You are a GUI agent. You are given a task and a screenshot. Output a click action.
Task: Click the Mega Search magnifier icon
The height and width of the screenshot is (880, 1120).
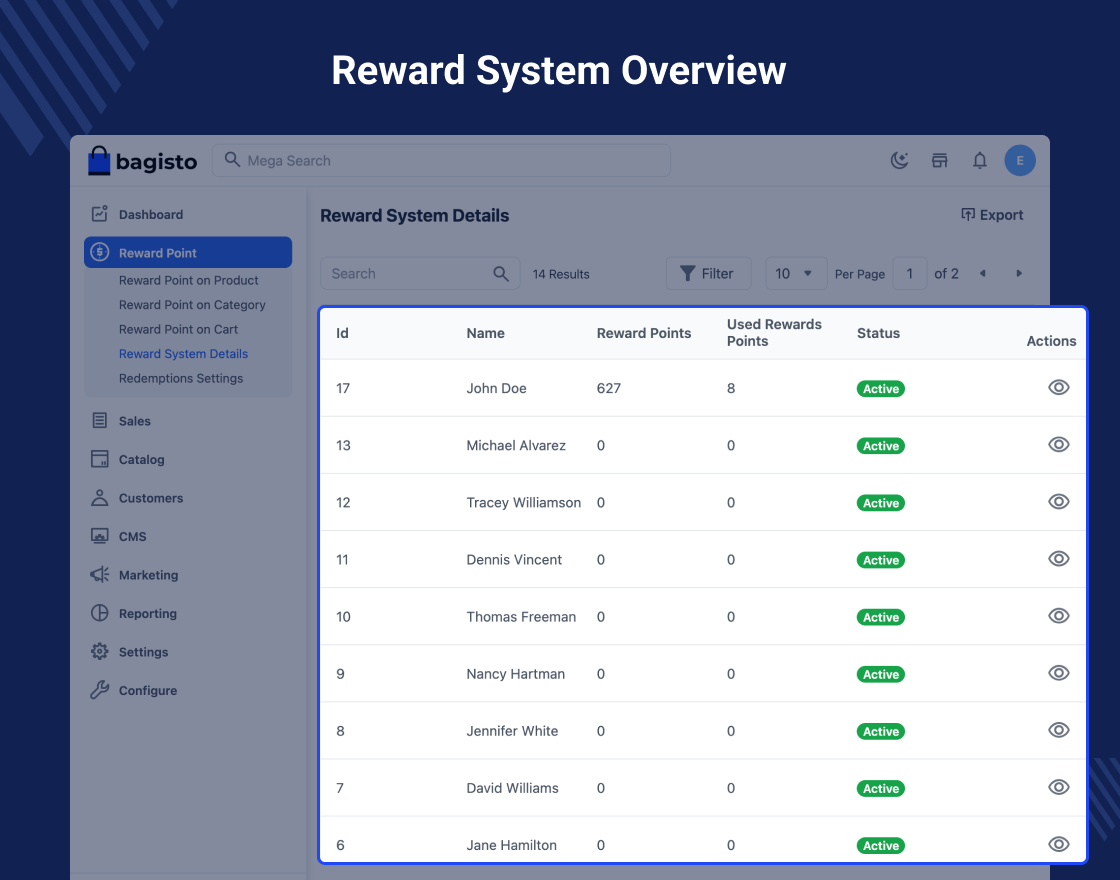(231, 159)
